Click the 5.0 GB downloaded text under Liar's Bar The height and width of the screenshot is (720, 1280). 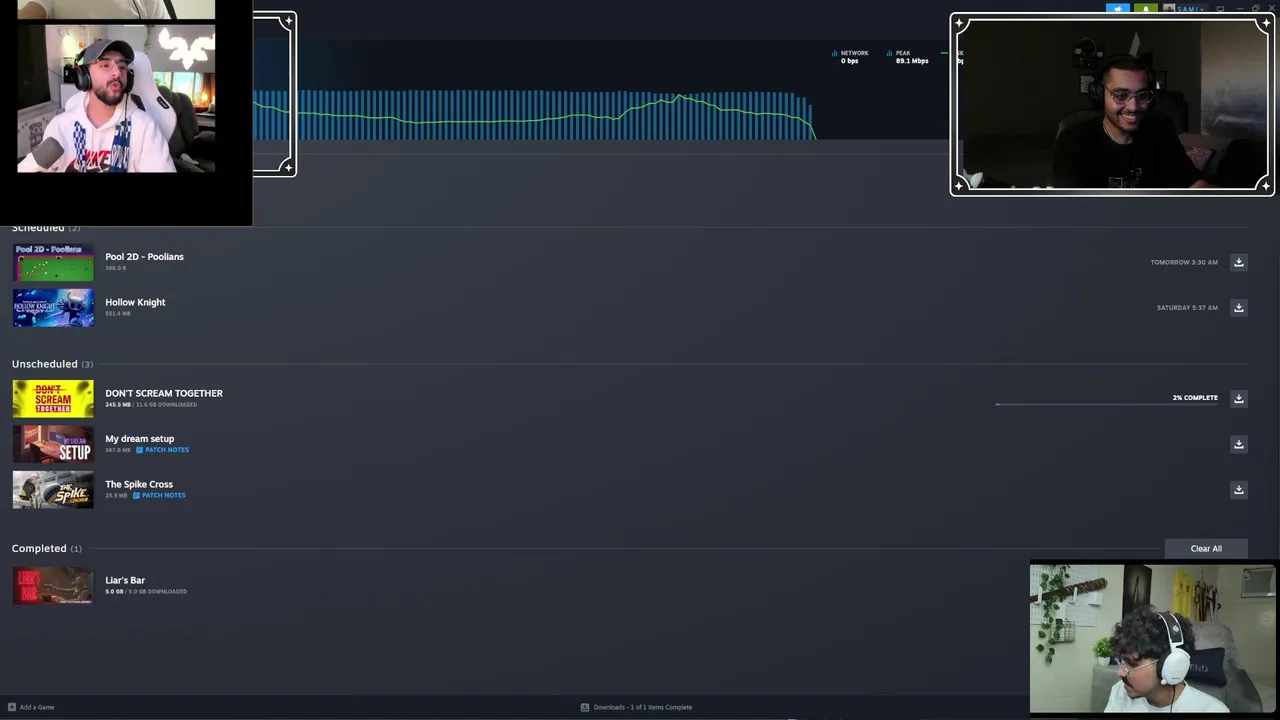[146, 592]
